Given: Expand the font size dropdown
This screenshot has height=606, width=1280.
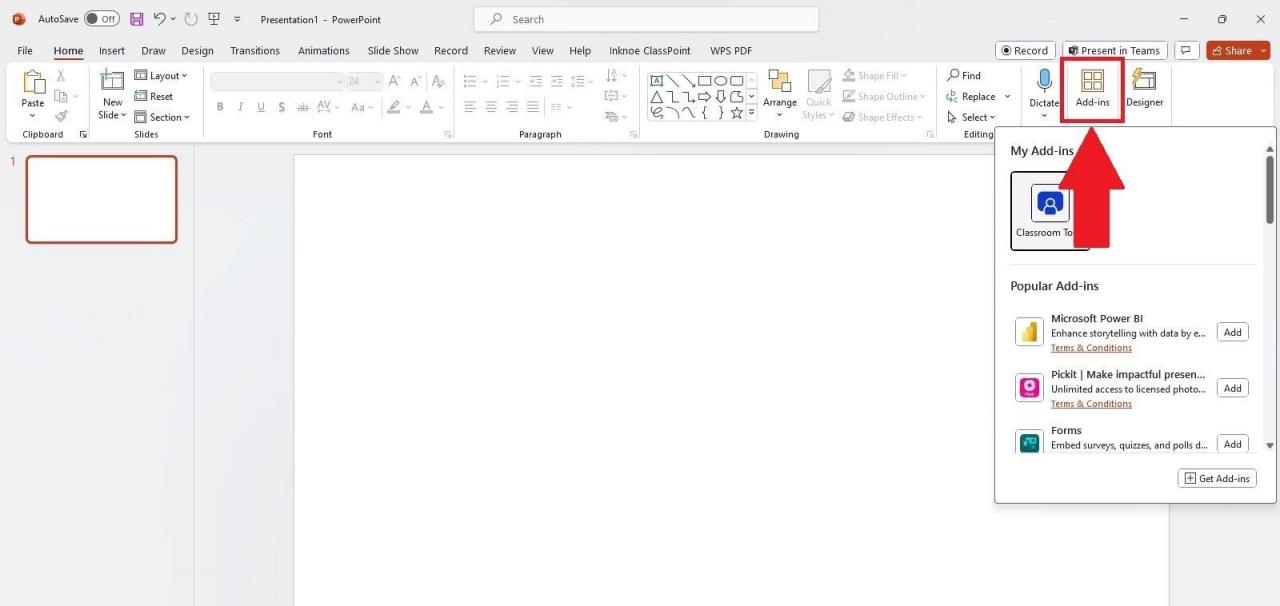Looking at the screenshot, I should click(376, 81).
